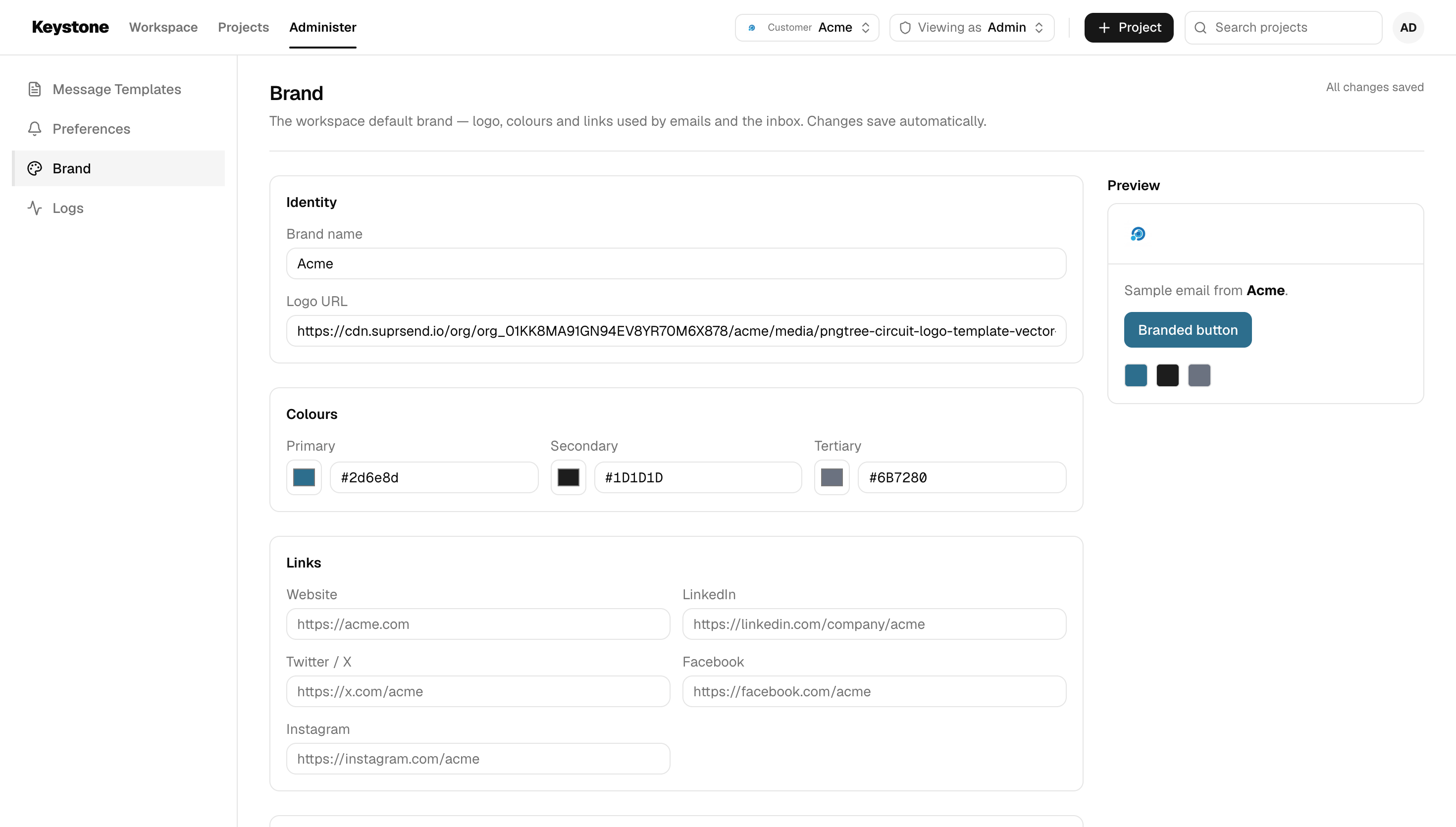Open the Tertiary colour swatch picker
The image size is (1456, 827).
click(x=832, y=477)
